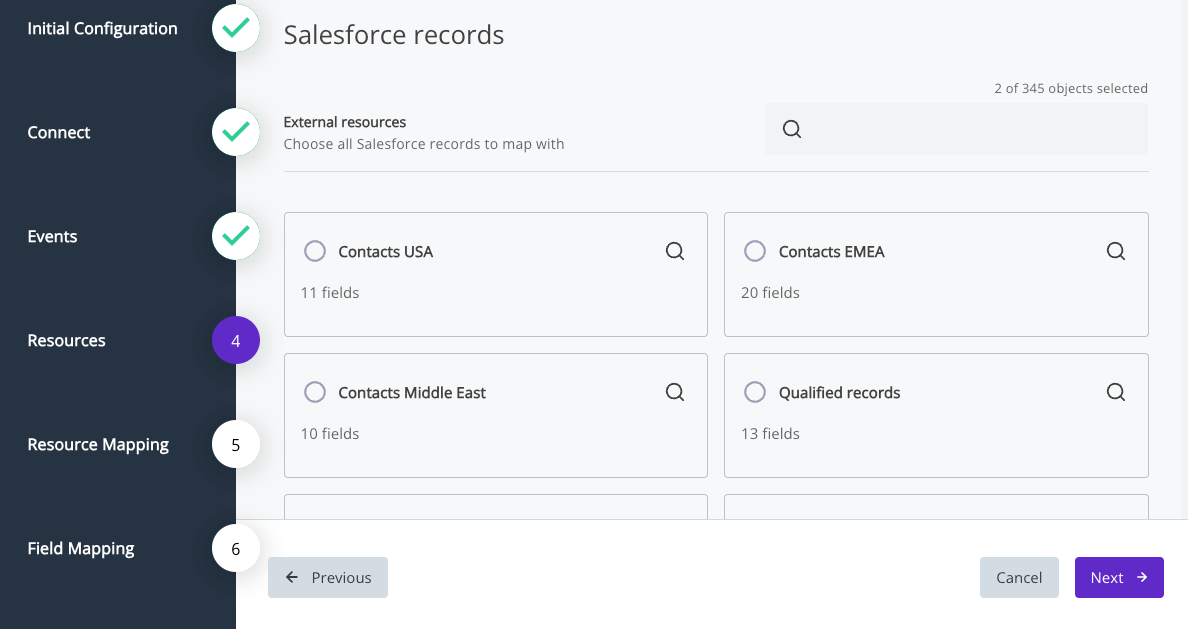Go to Initial Configuration step

pos(102,29)
